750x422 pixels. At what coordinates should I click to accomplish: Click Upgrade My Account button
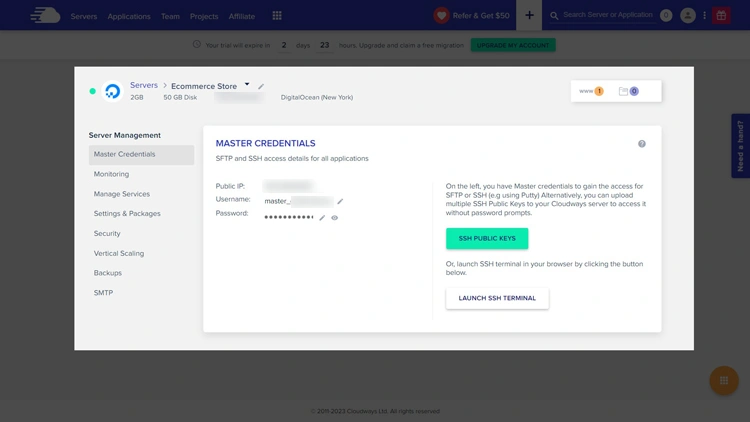point(513,45)
